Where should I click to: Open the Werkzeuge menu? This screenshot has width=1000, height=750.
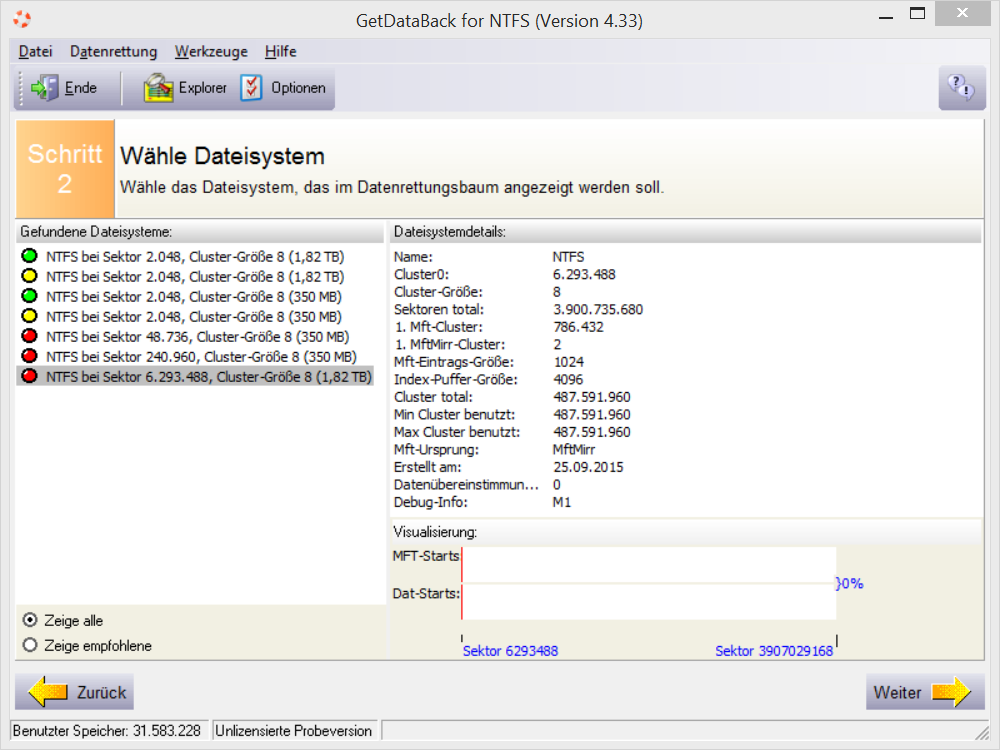coord(211,52)
